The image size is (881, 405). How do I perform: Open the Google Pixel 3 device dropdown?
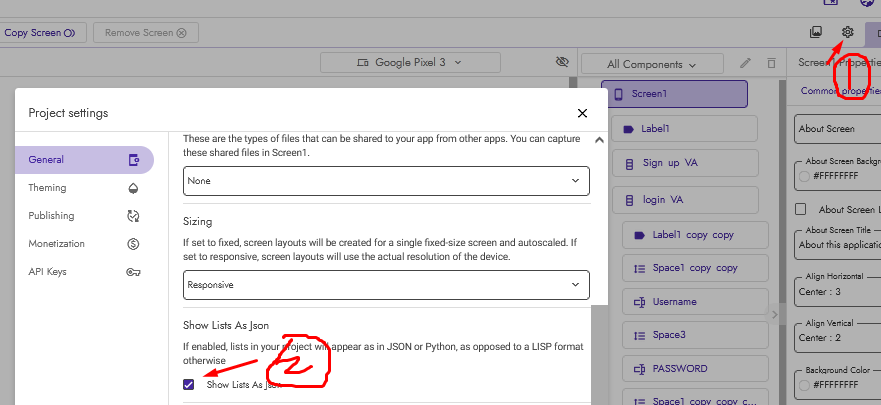point(410,62)
